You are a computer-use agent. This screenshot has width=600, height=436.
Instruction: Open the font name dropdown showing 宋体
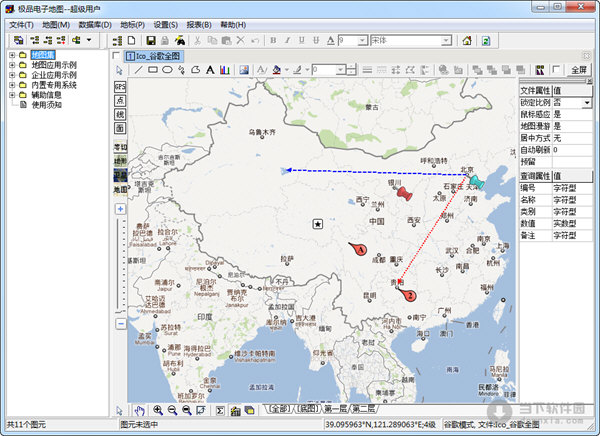446,40
